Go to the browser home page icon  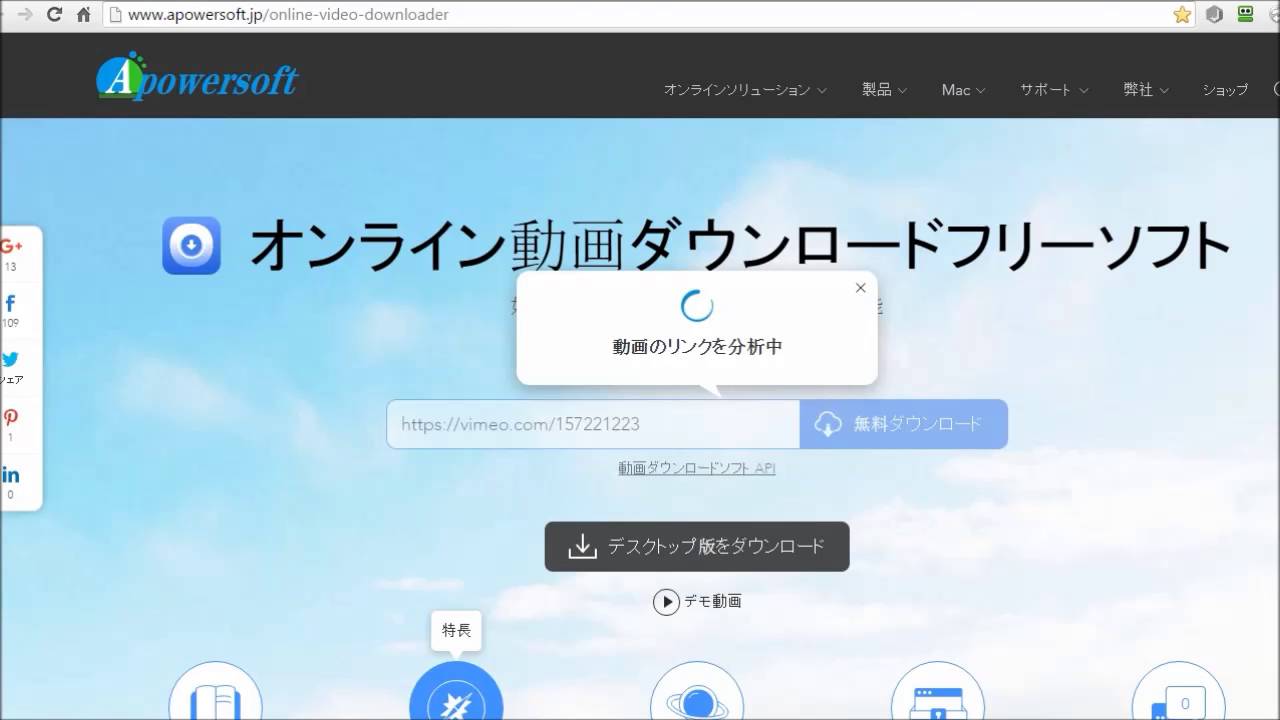coord(84,15)
